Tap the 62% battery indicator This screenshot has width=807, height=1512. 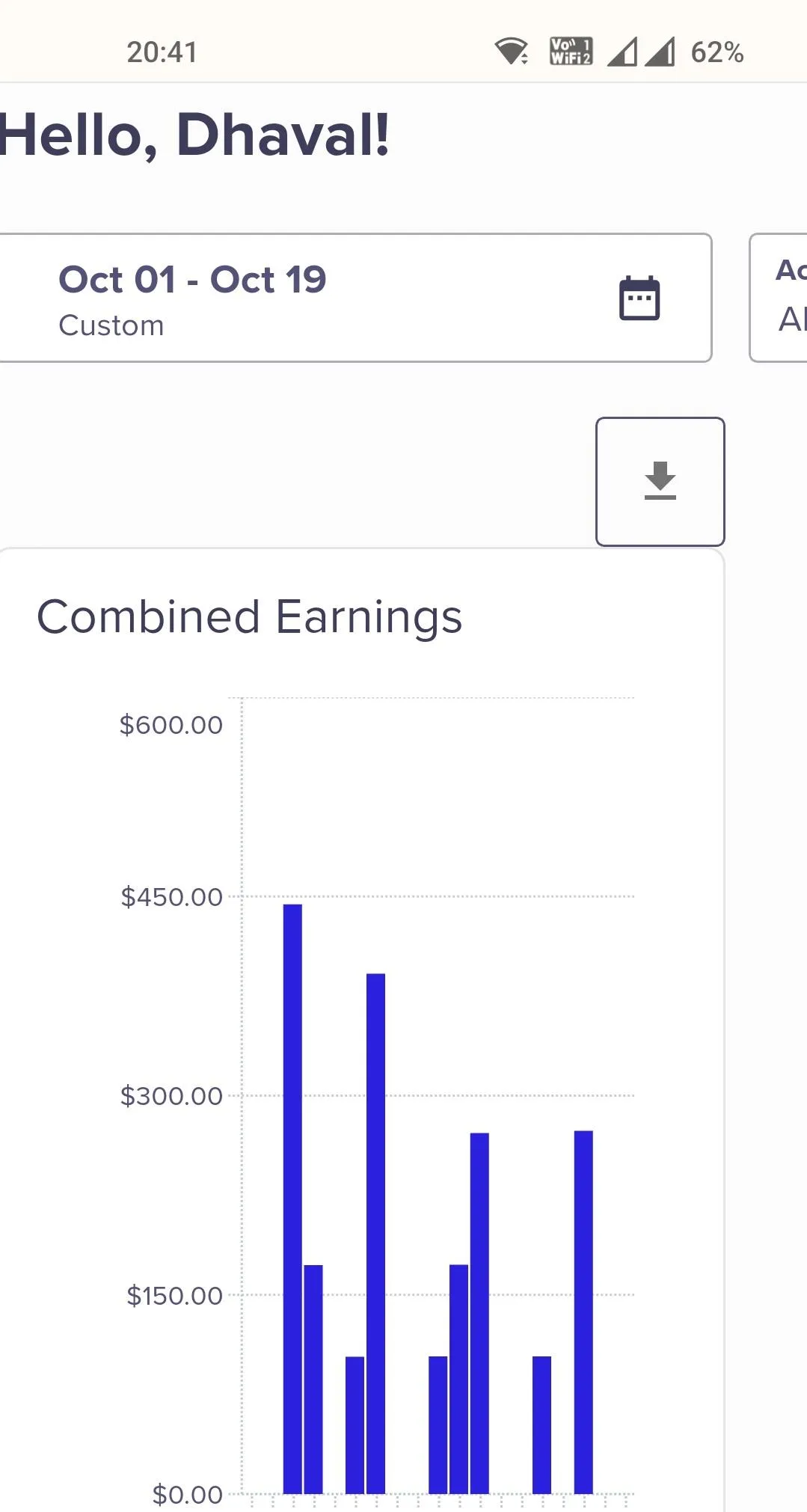(x=717, y=52)
